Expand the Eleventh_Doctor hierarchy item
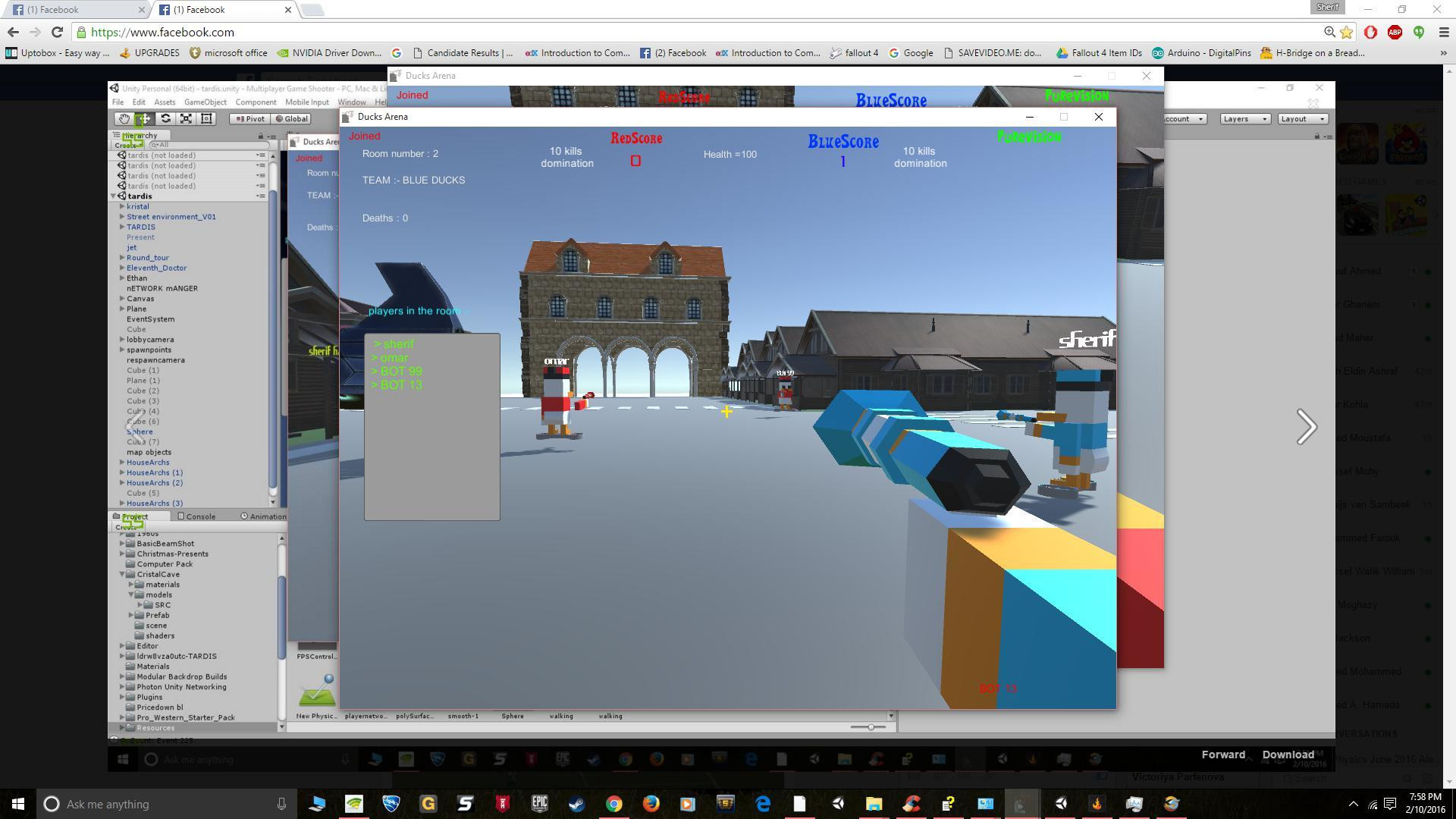 (x=122, y=268)
